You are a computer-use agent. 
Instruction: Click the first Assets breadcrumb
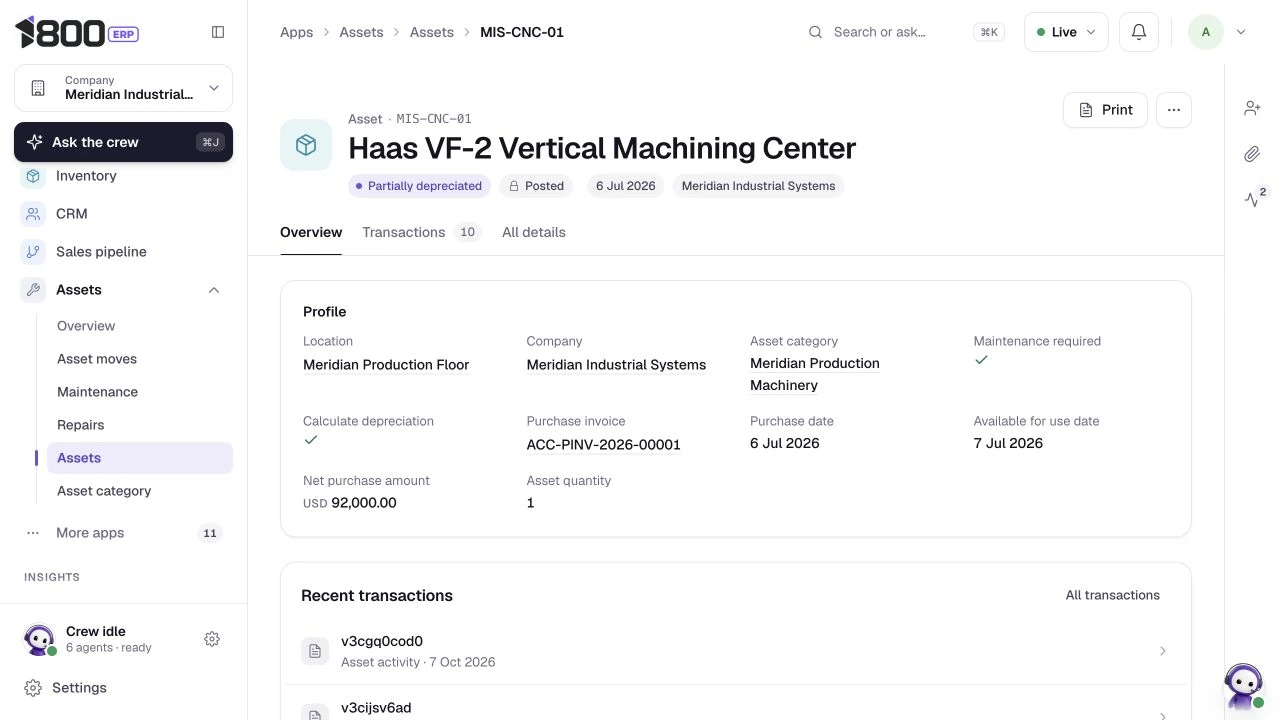click(x=361, y=32)
